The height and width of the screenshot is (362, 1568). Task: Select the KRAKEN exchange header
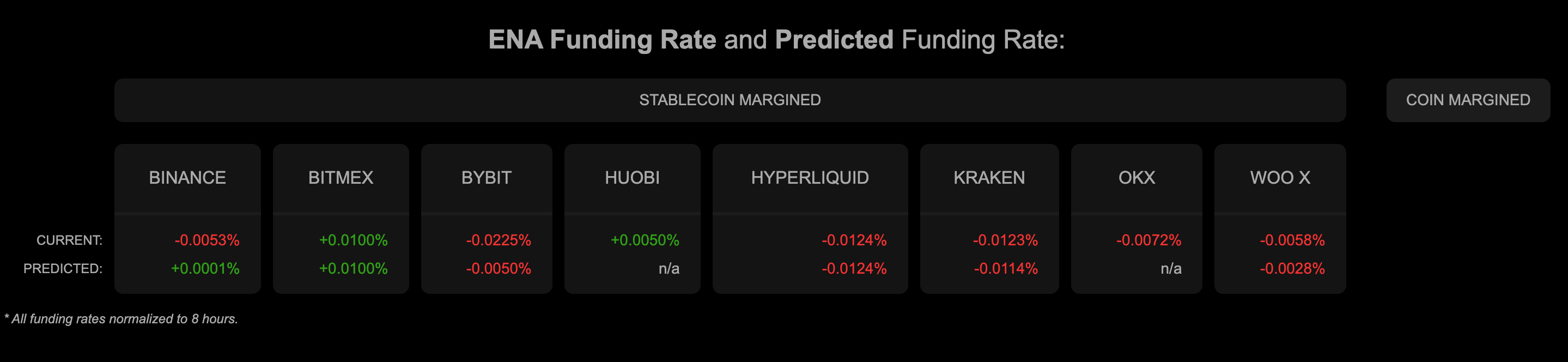tap(989, 178)
